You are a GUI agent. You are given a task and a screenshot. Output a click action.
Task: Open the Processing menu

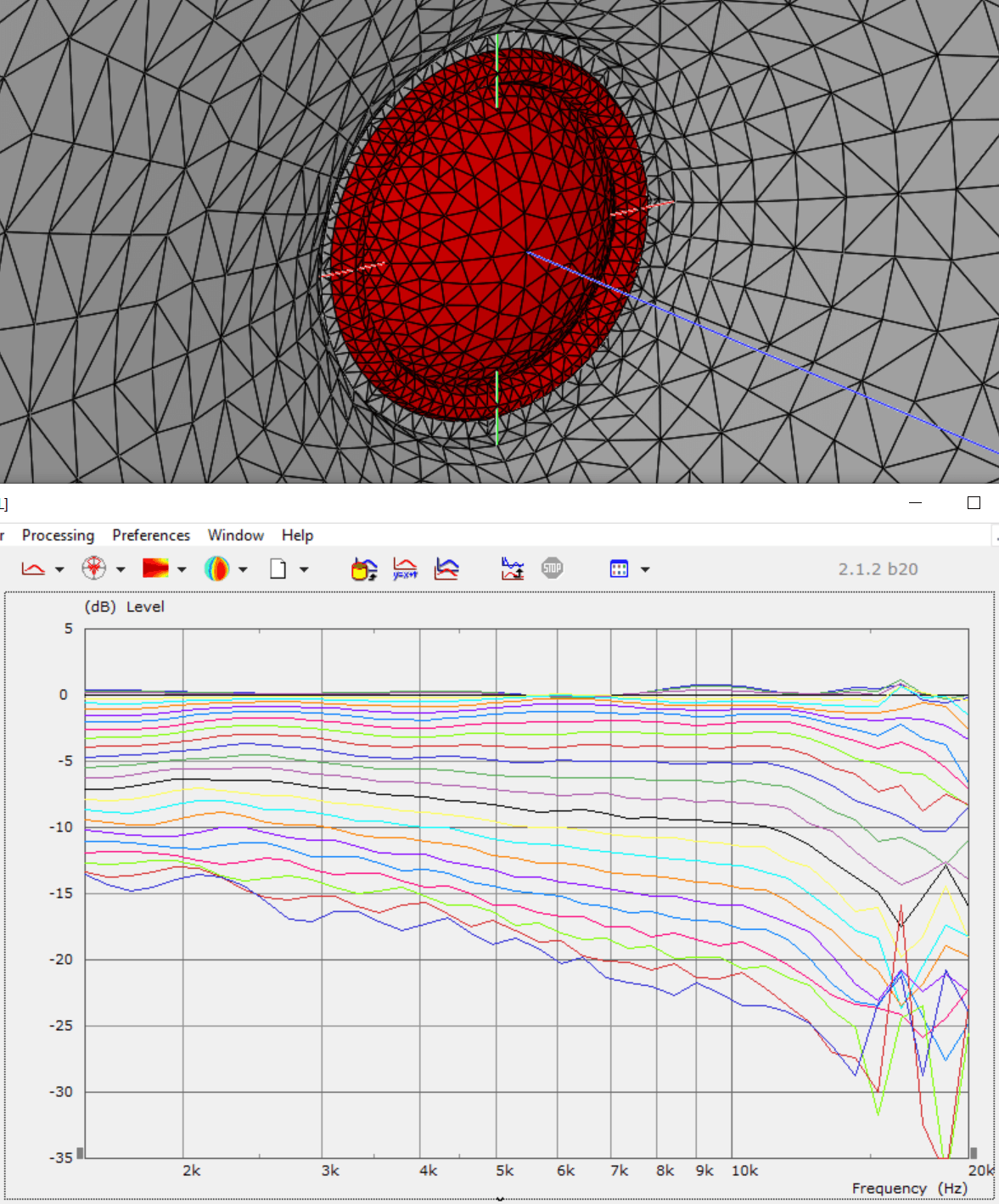58,535
